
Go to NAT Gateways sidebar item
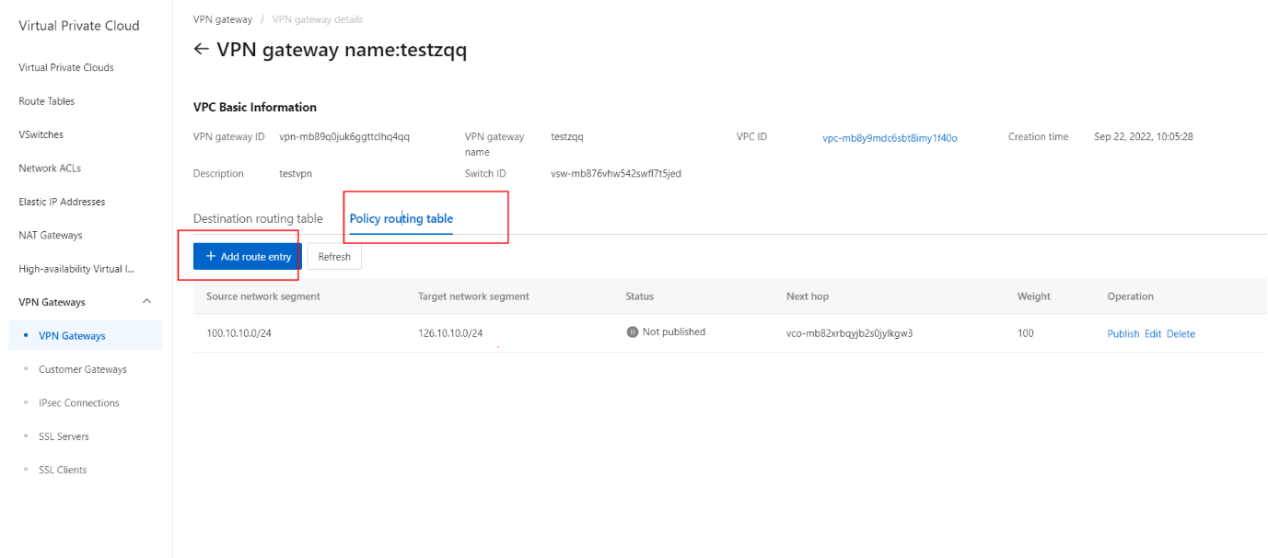[x=51, y=235]
